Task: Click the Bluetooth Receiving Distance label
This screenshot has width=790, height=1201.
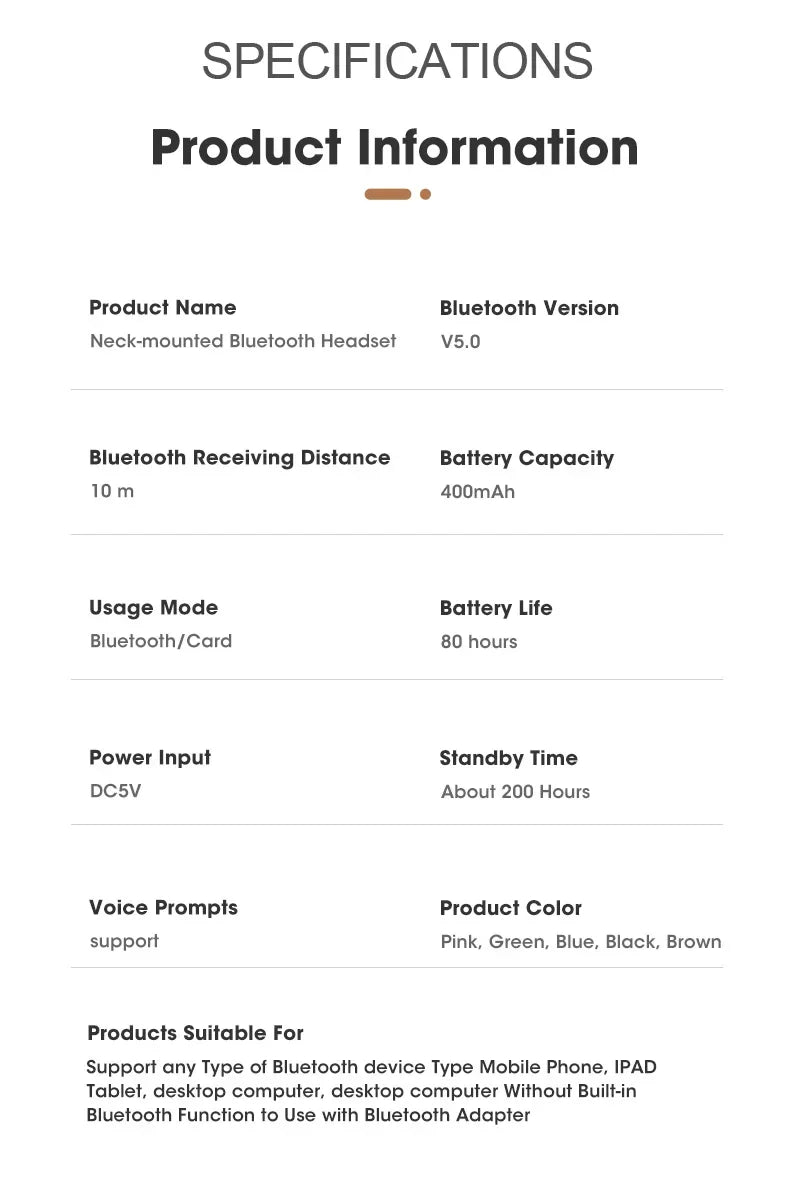Action: click(239, 458)
